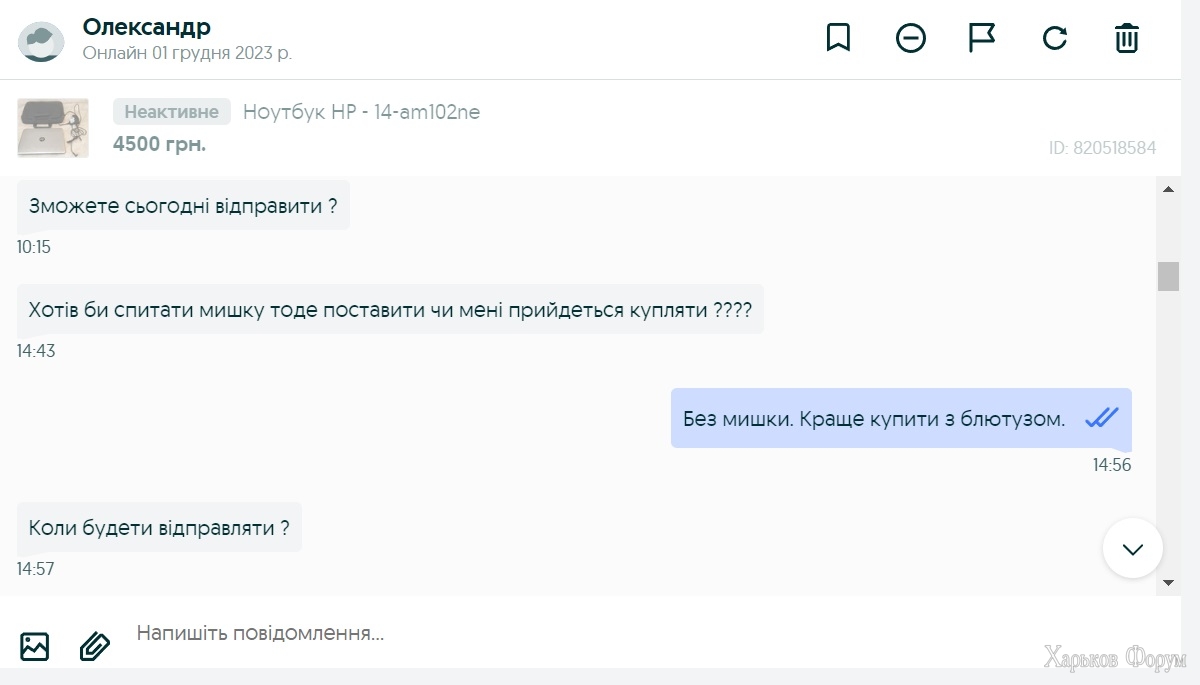Click the 4500 грн. price
Screen dimensions: 1200x685
coord(159,144)
